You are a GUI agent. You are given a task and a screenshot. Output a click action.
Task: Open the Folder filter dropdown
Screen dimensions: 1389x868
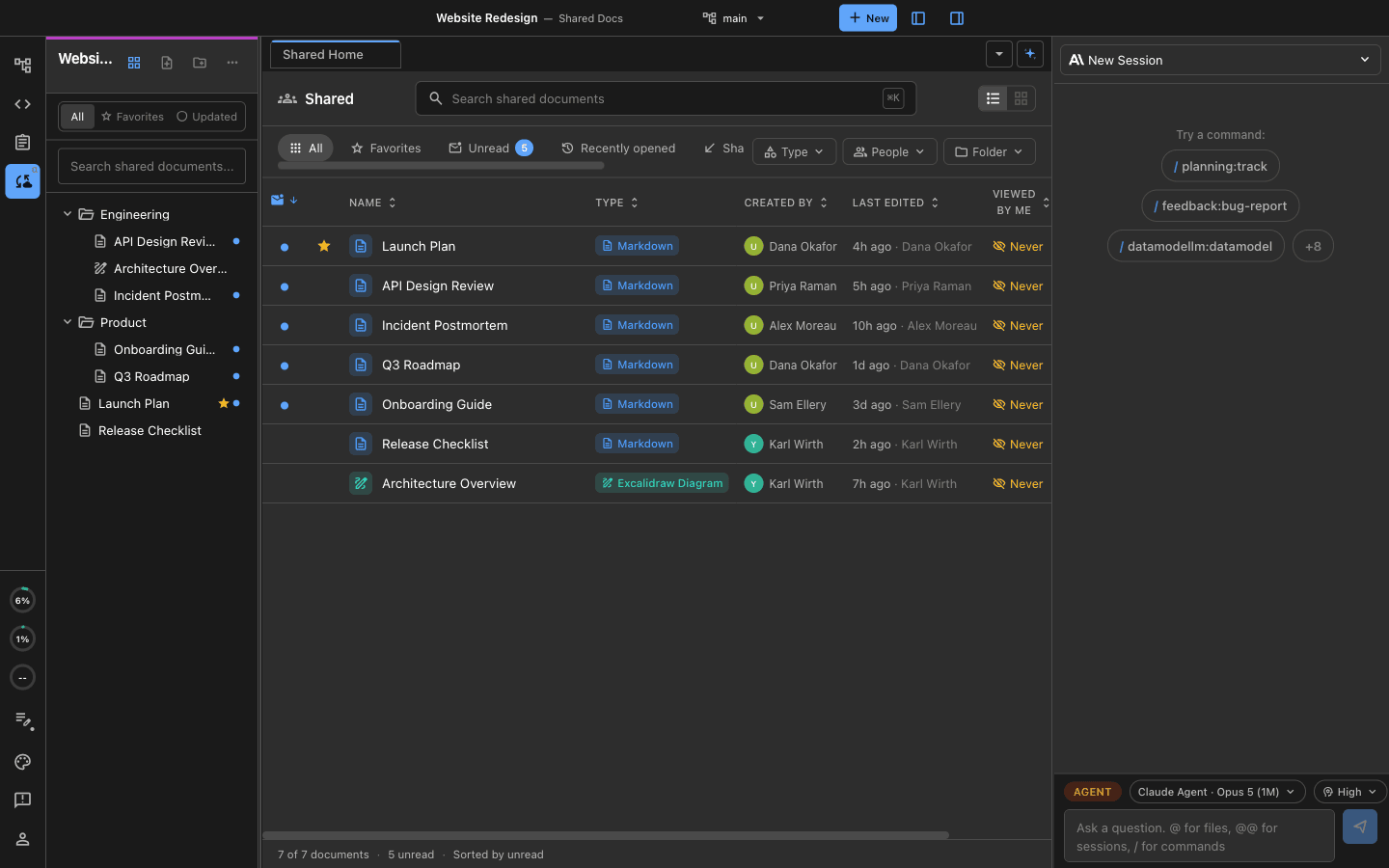(990, 151)
